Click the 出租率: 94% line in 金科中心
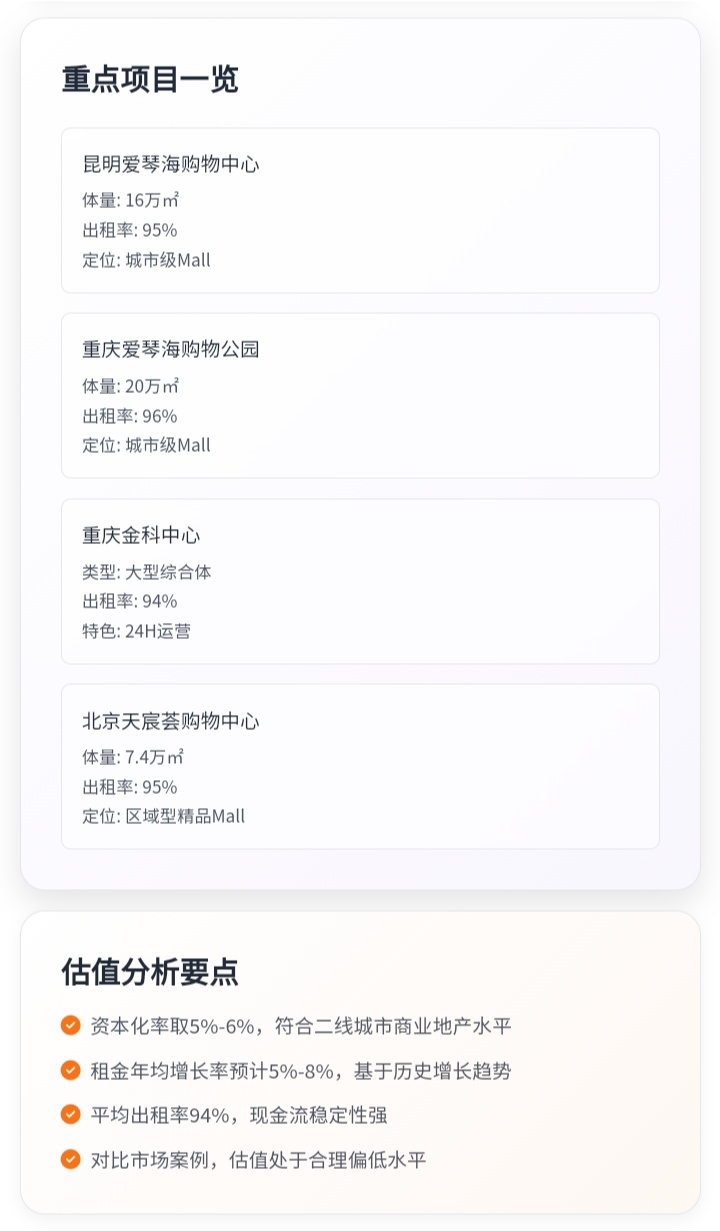Viewport: 720px width, 1231px height. [x=130, y=601]
